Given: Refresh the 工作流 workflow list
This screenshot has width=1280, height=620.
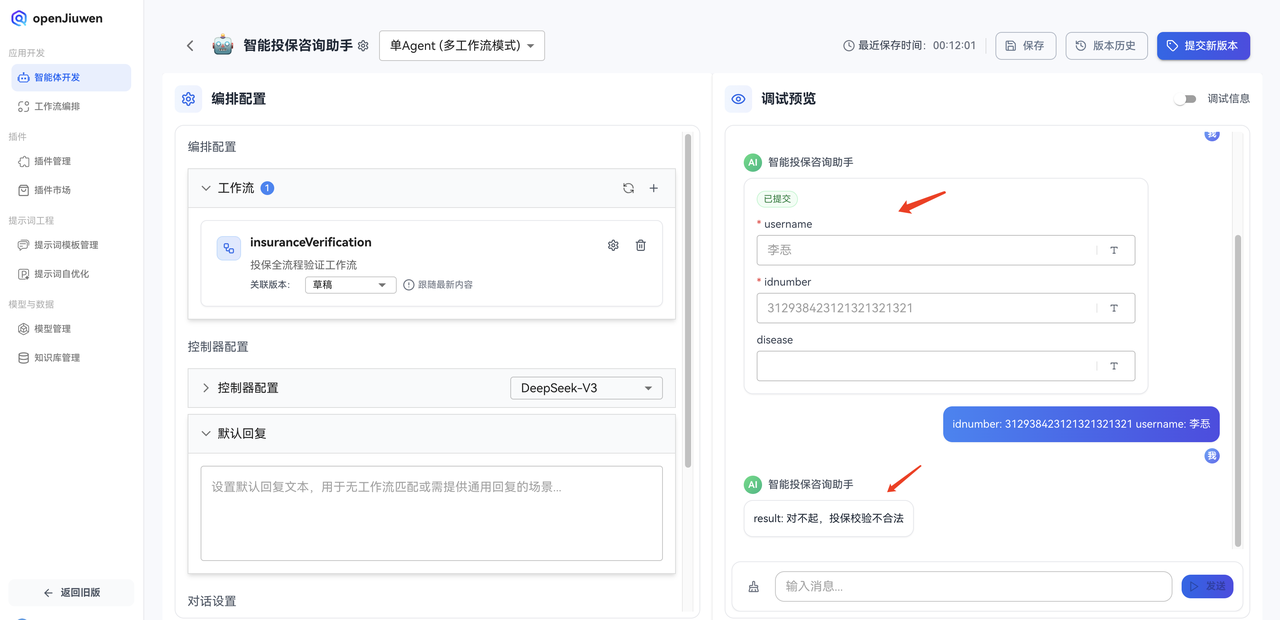Looking at the screenshot, I should pos(628,187).
